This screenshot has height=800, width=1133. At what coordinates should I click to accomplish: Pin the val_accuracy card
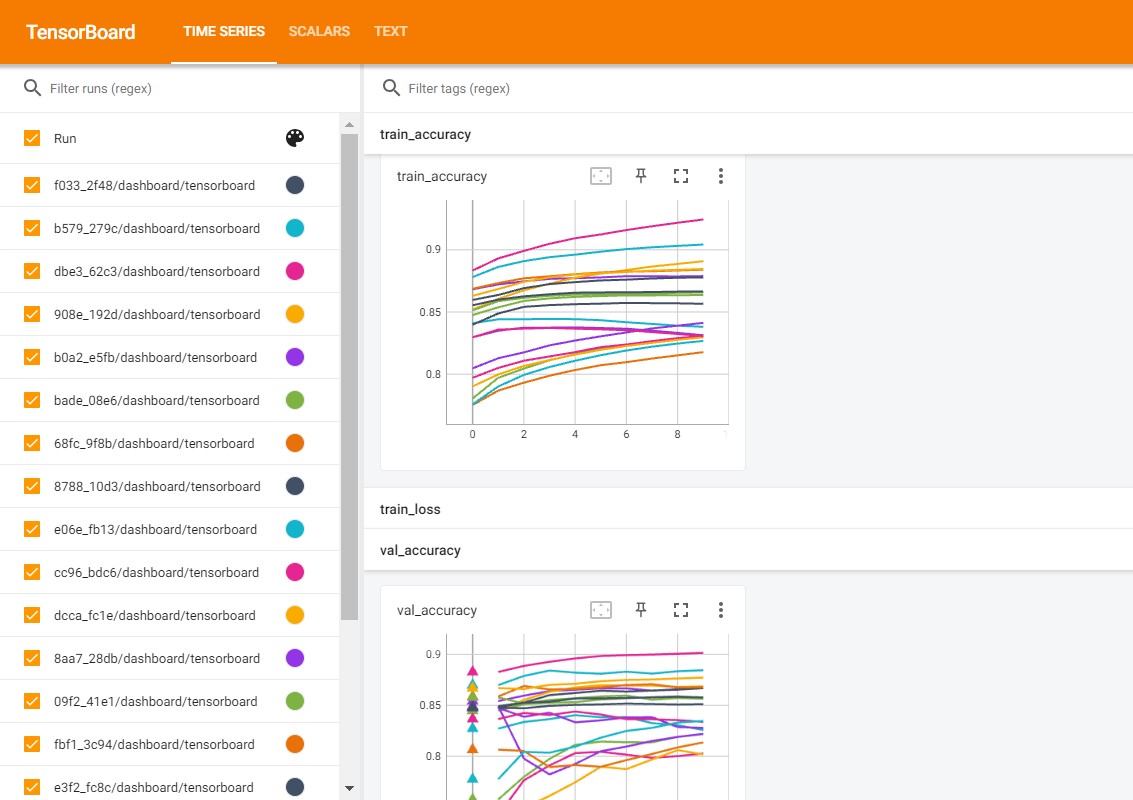[640, 610]
